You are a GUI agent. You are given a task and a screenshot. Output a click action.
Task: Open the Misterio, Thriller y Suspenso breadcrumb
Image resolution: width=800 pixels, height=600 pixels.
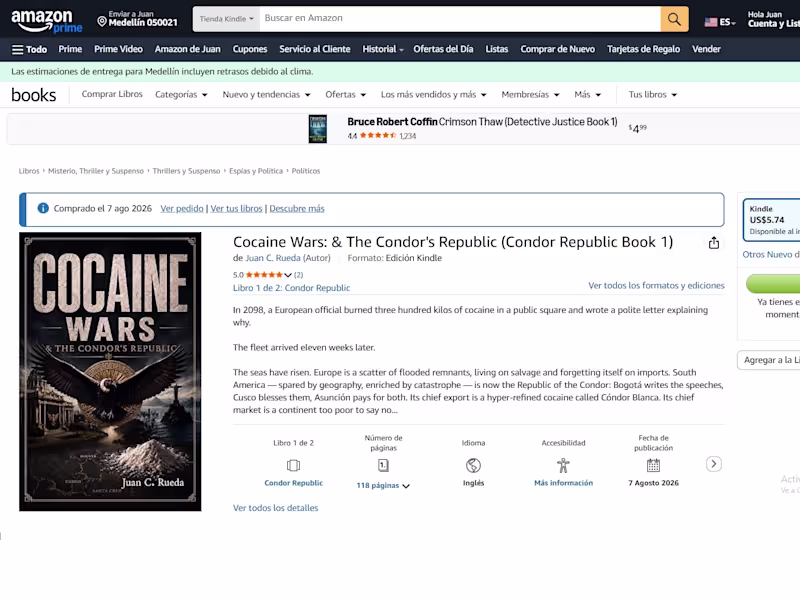(x=96, y=171)
